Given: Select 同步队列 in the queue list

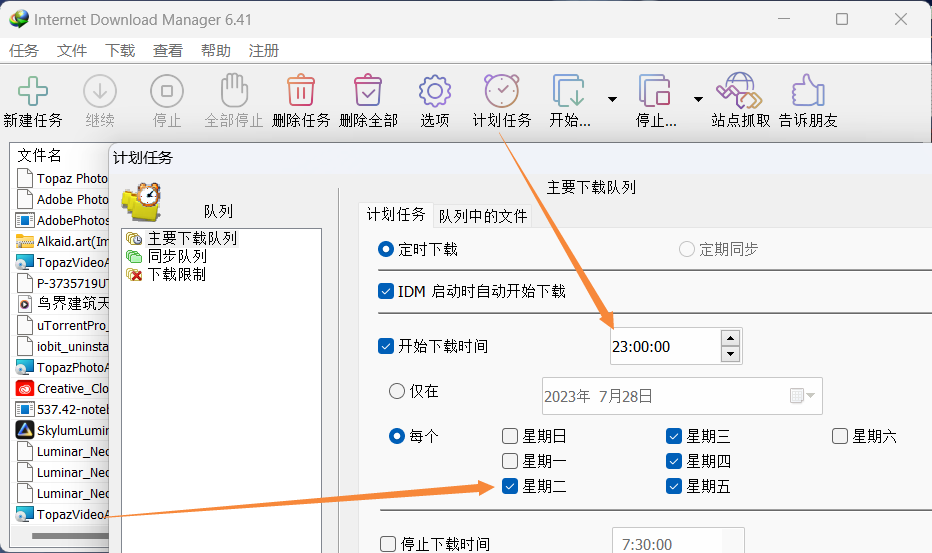Looking at the screenshot, I should coord(177,256).
